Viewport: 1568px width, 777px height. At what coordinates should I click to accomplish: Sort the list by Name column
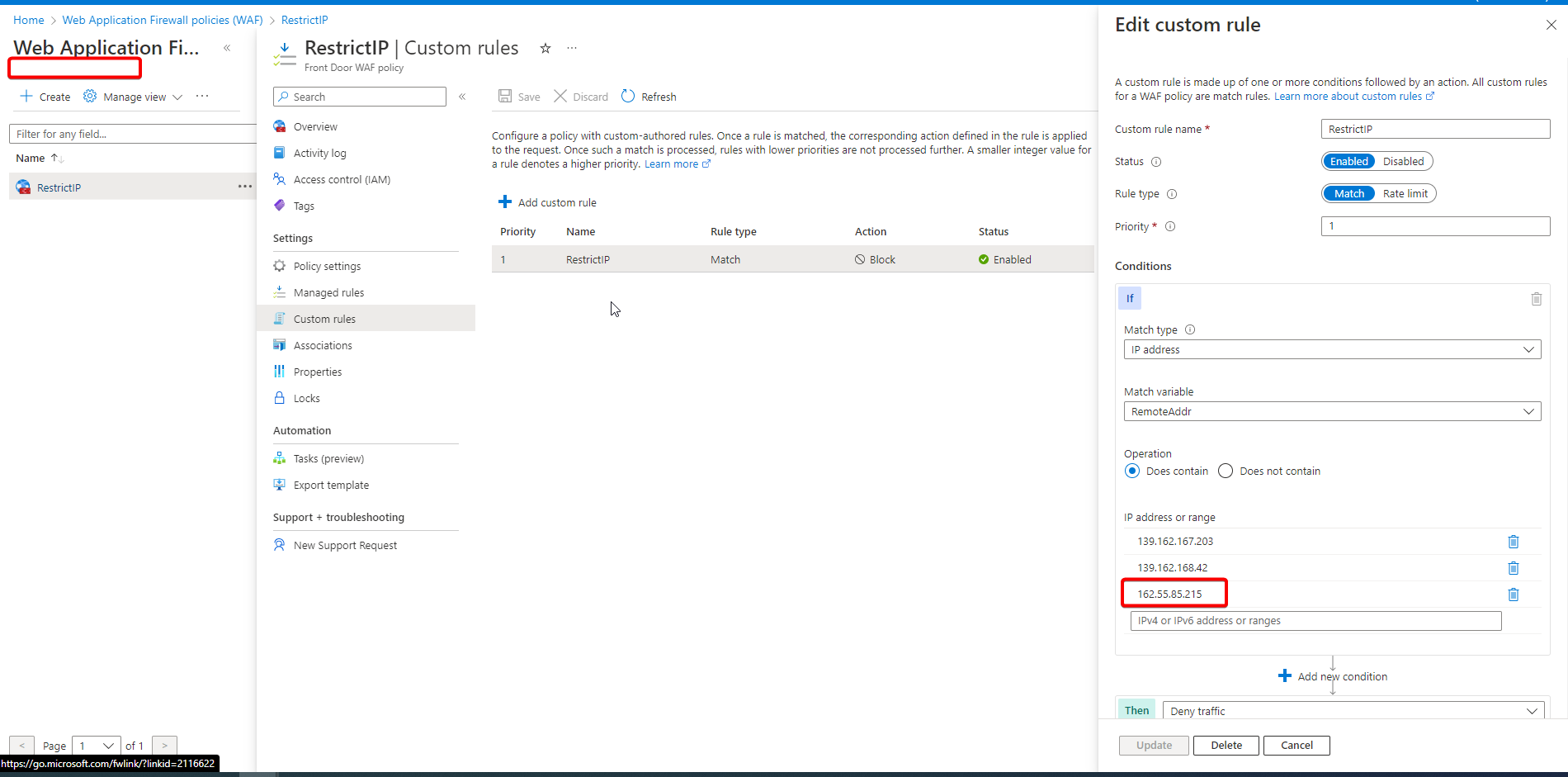39,158
